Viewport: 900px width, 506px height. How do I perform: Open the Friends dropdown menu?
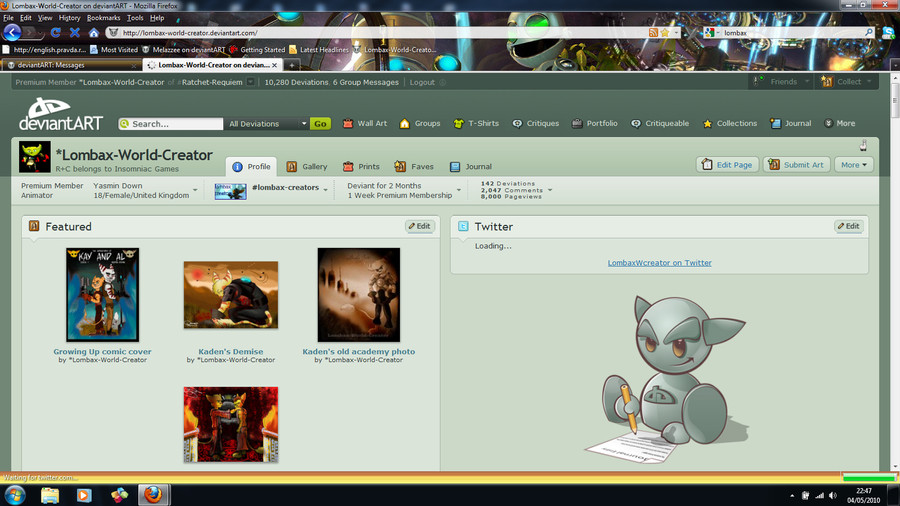[781, 82]
